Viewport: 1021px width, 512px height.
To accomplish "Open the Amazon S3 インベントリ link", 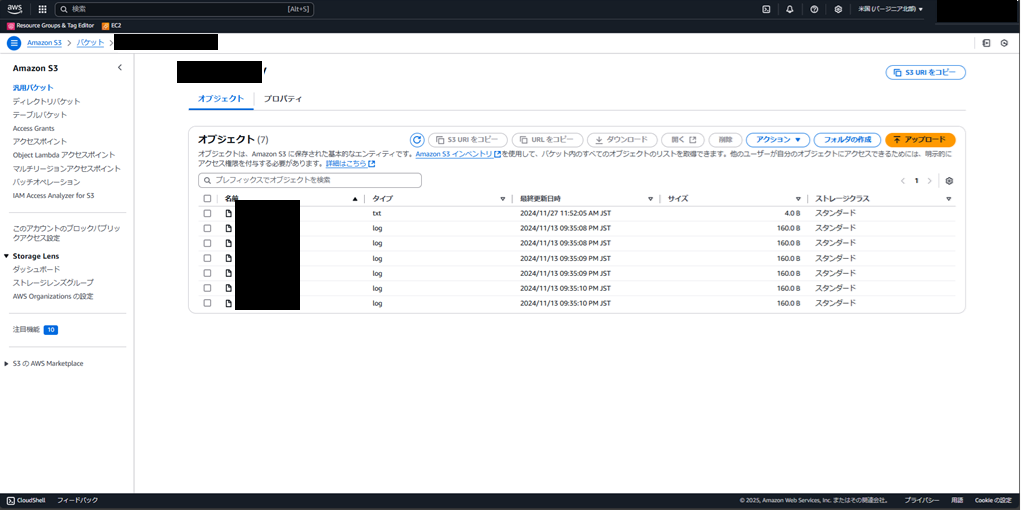I will (458, 154).
